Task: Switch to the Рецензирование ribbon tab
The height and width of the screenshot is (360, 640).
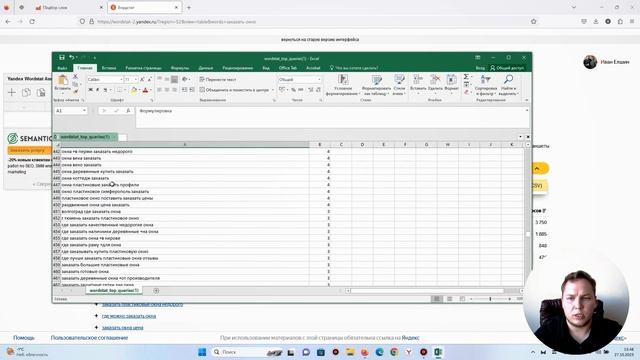Action: tap(238, 68)
